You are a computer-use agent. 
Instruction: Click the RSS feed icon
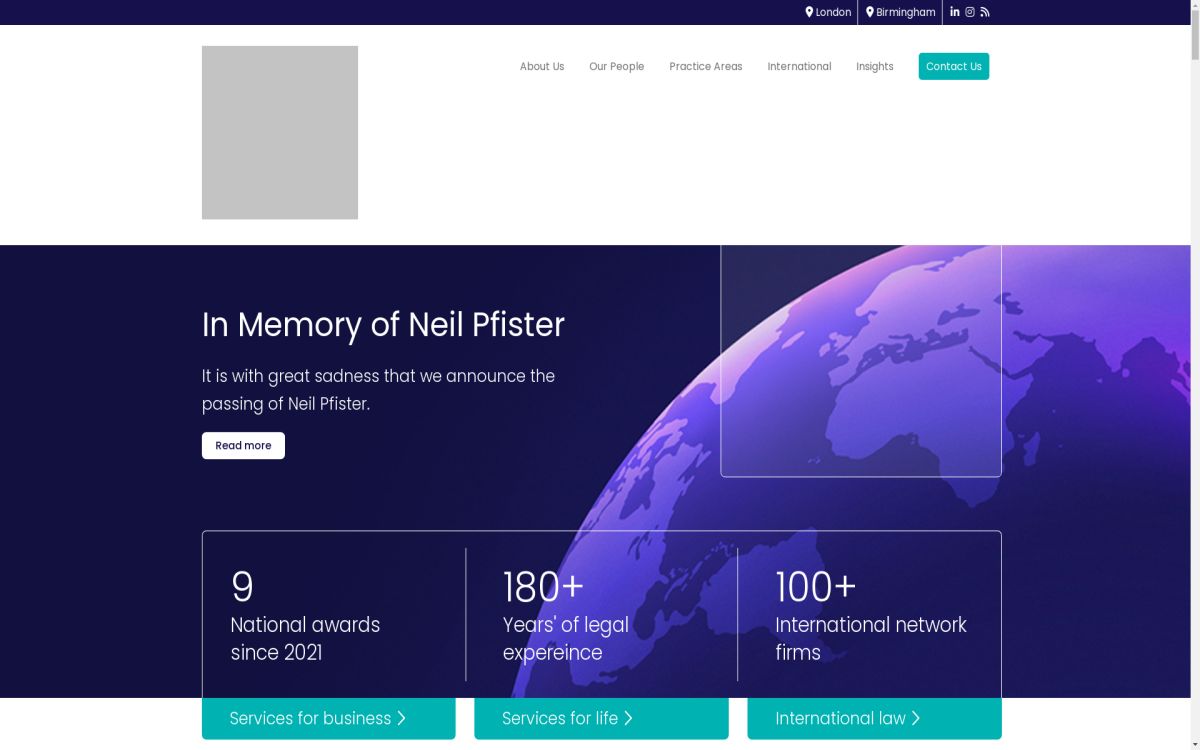pos(984,12)
